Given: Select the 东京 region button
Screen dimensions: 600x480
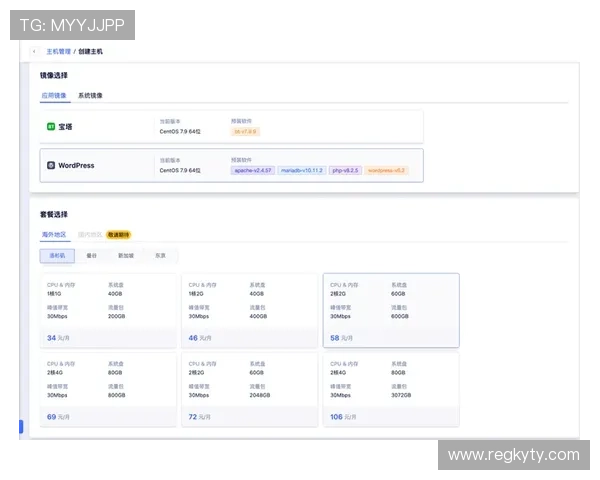Looking at the screenshot, I should 160,256.
